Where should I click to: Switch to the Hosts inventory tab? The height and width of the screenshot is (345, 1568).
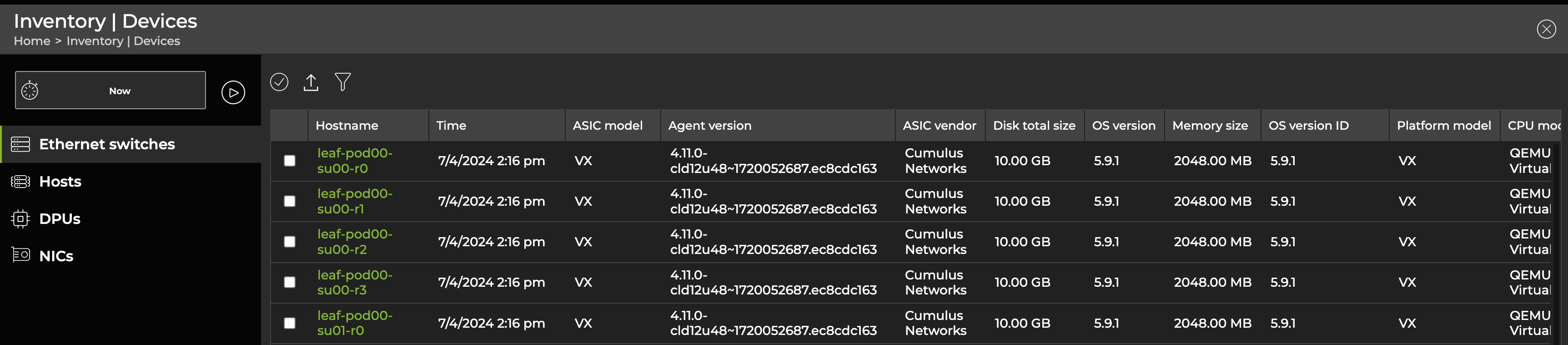coord(60,182)
